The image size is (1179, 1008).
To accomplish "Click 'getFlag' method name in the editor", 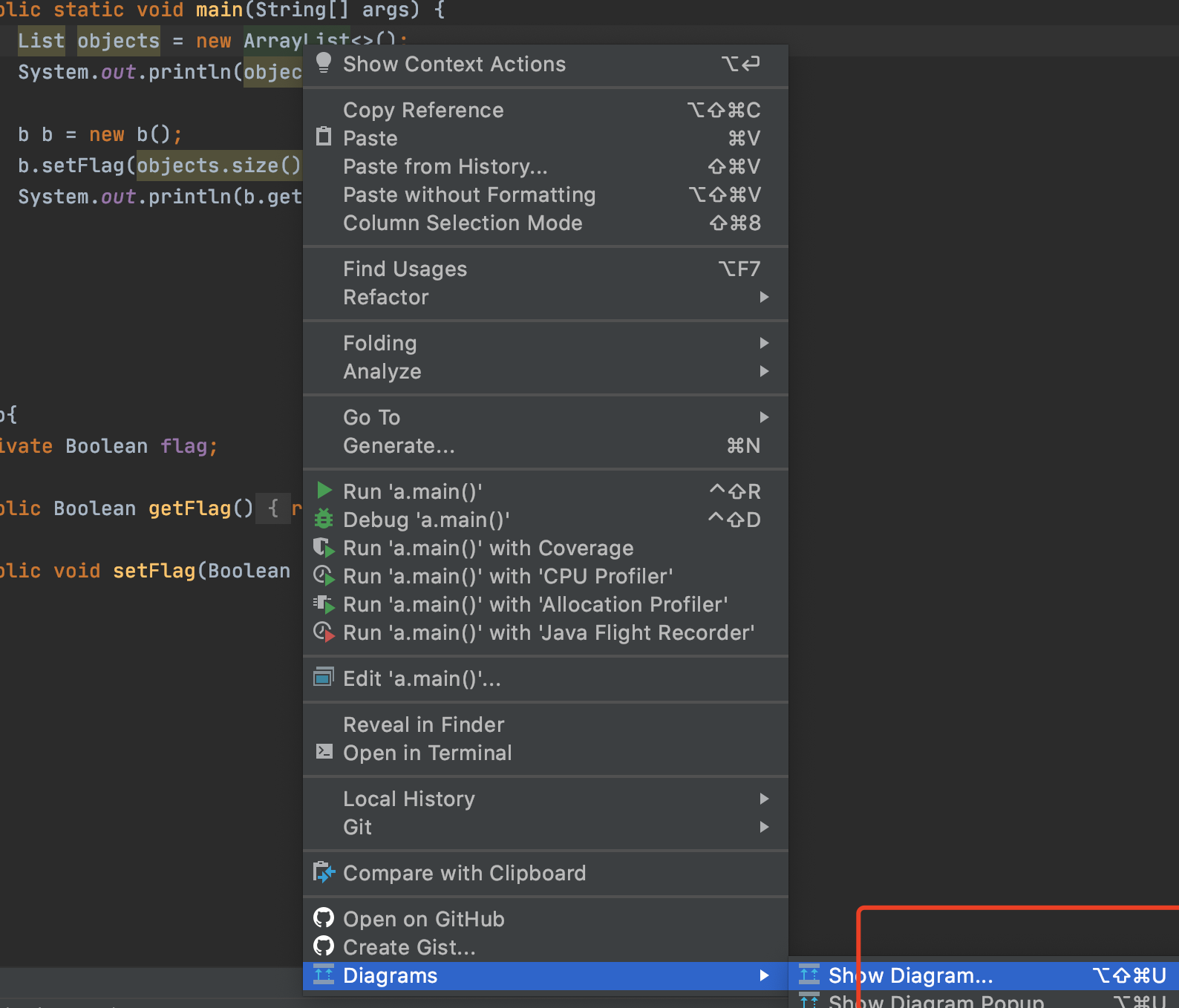I will tap(190, 508).
